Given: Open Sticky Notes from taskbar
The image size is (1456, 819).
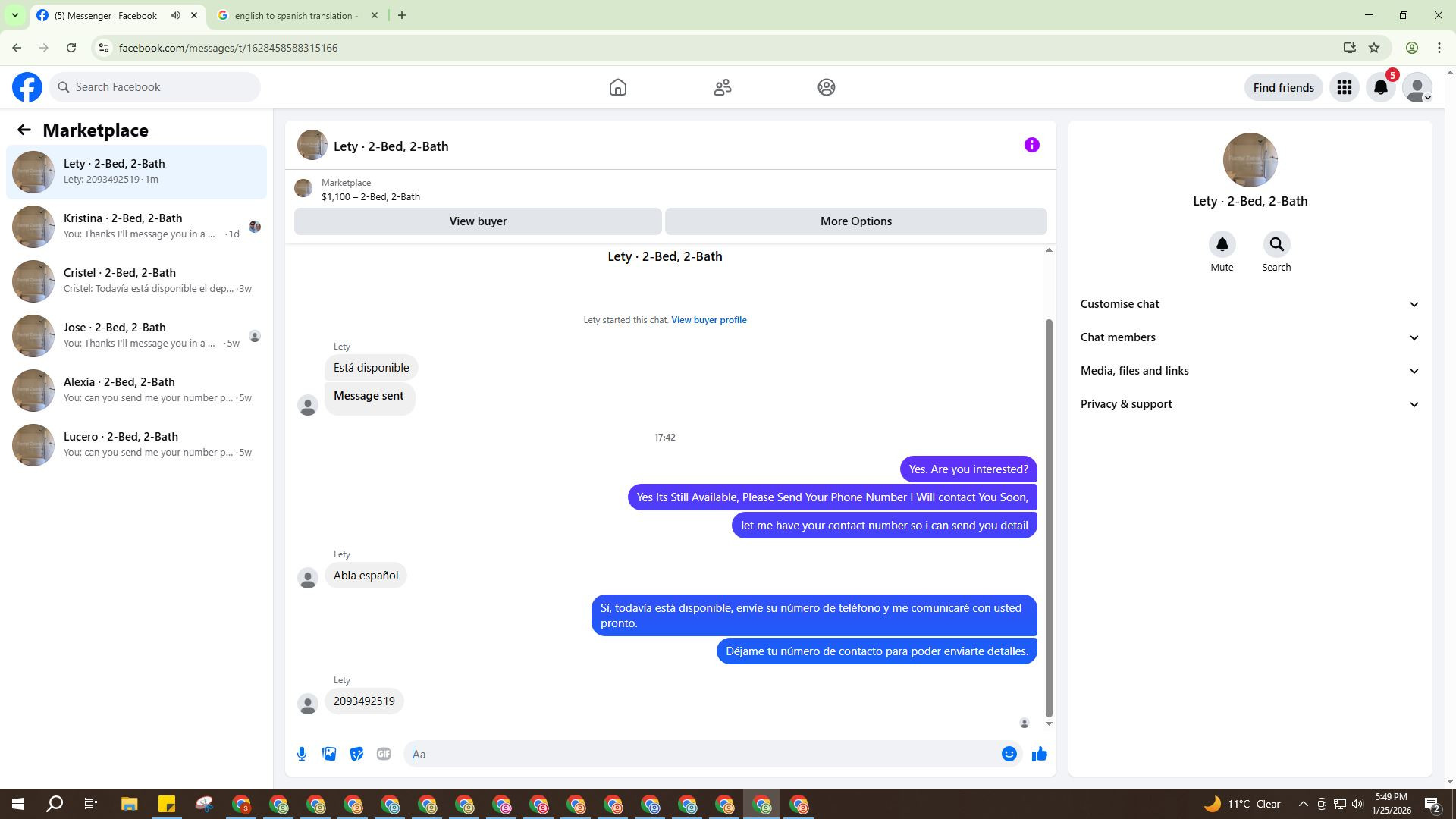Looking at the screenshot, I should [x=167, y=804].
